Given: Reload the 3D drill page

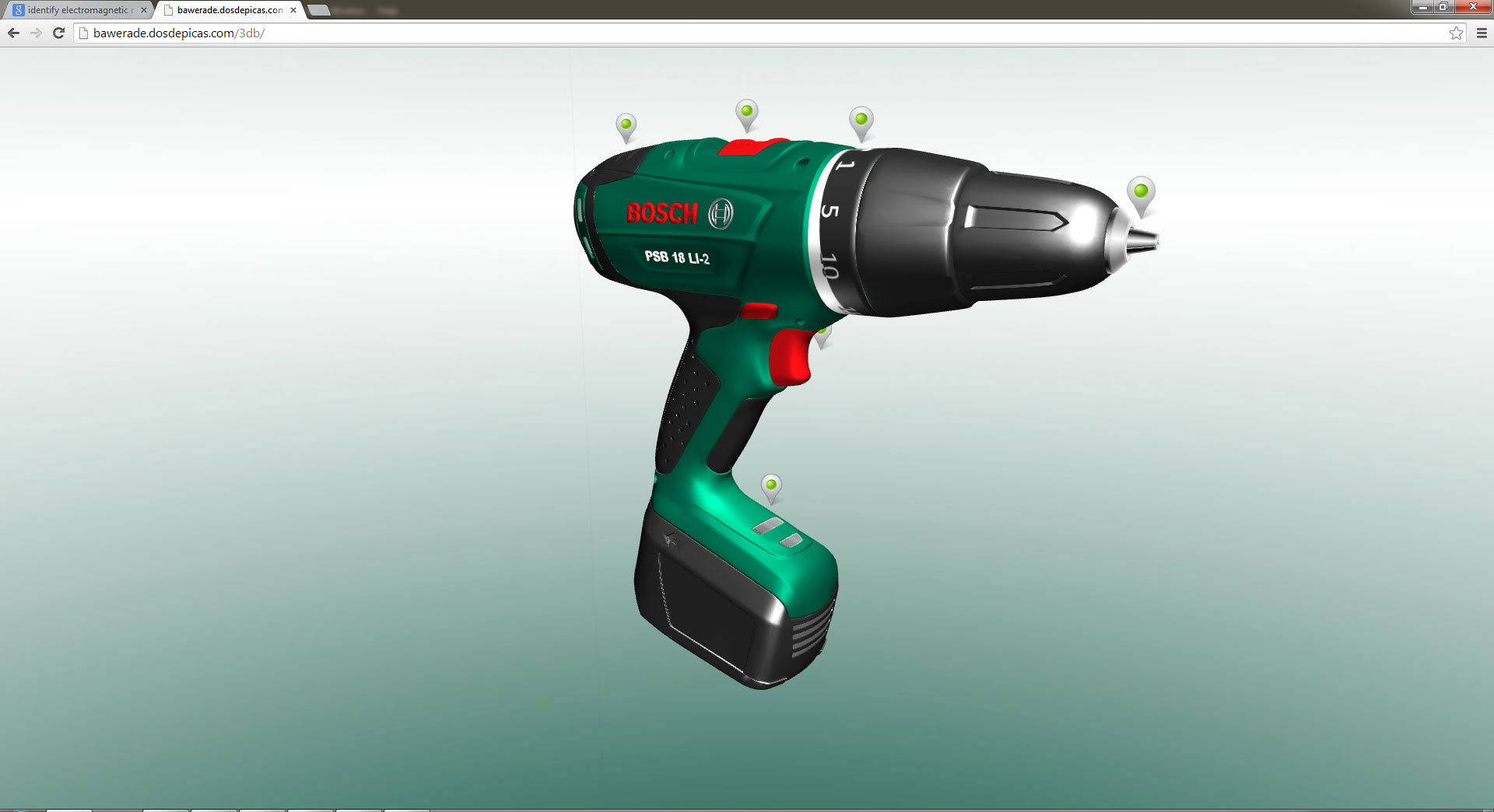Looking at the screenshot, I should (58, 33).
